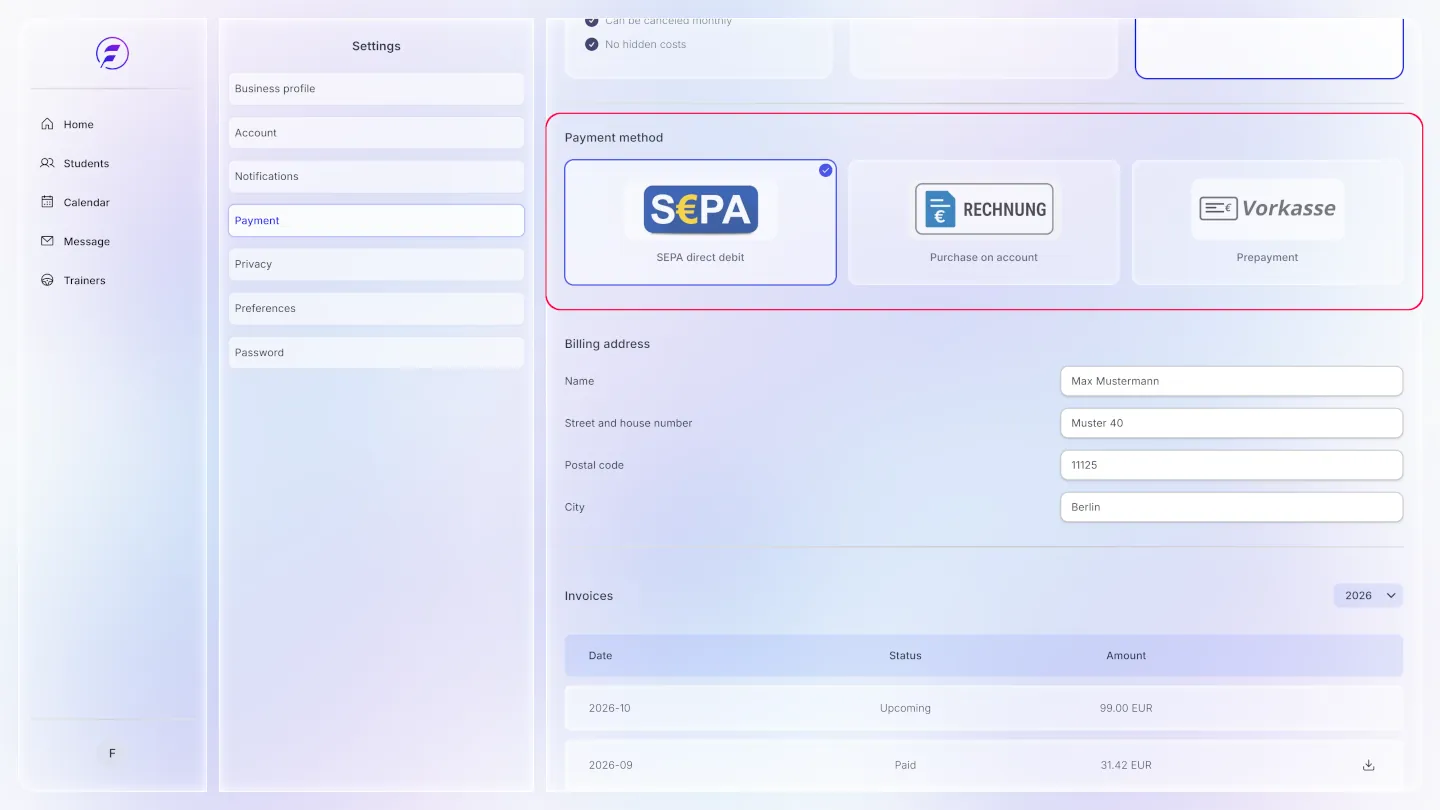Open Privacy settings
The width and height of the screenshot is (1440, 810).
pos(376,265)
